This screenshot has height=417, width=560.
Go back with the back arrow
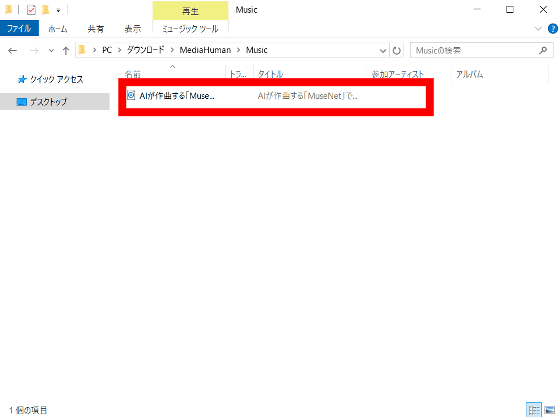12,51
